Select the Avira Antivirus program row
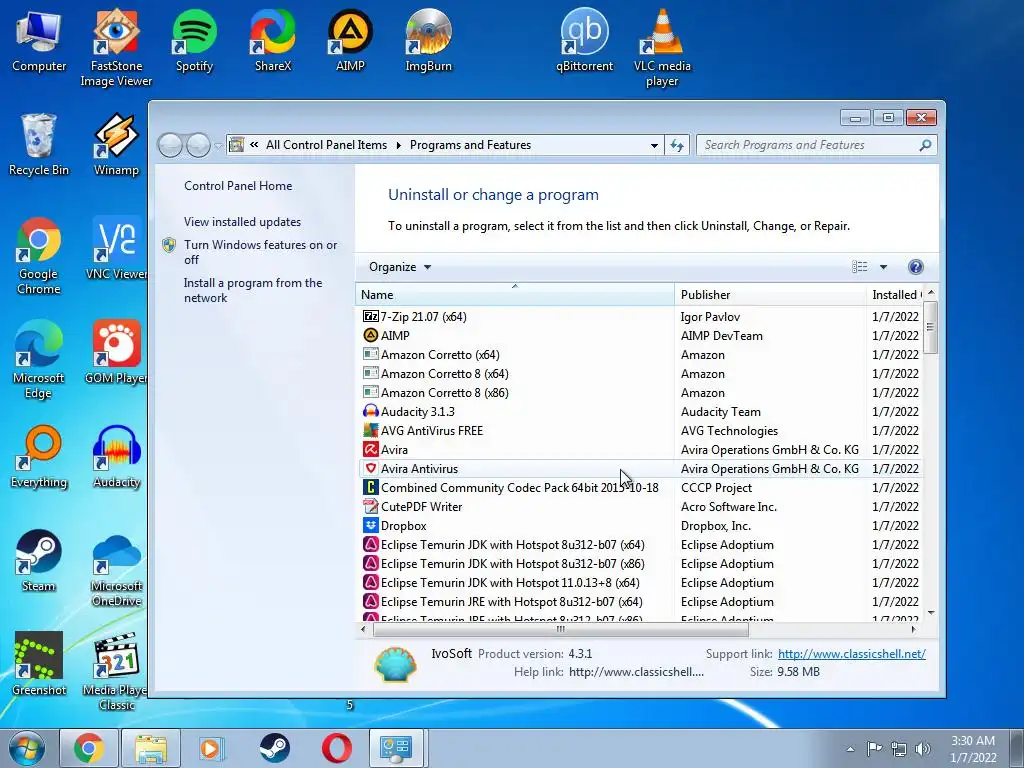The image size is (1024, 768). pyautogui.click(x=640, y=469)
